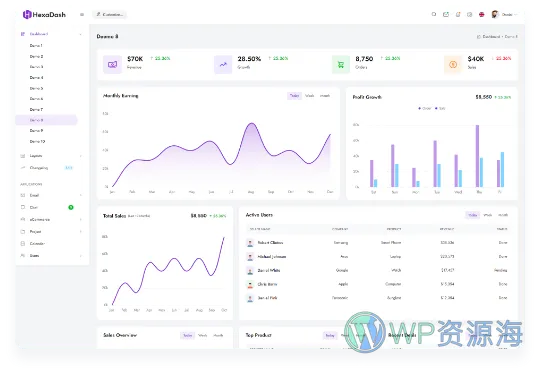Viewport: 540px width, 374px height.
Task: Open the Changelog sidebar item
Action: click(39, 168)
